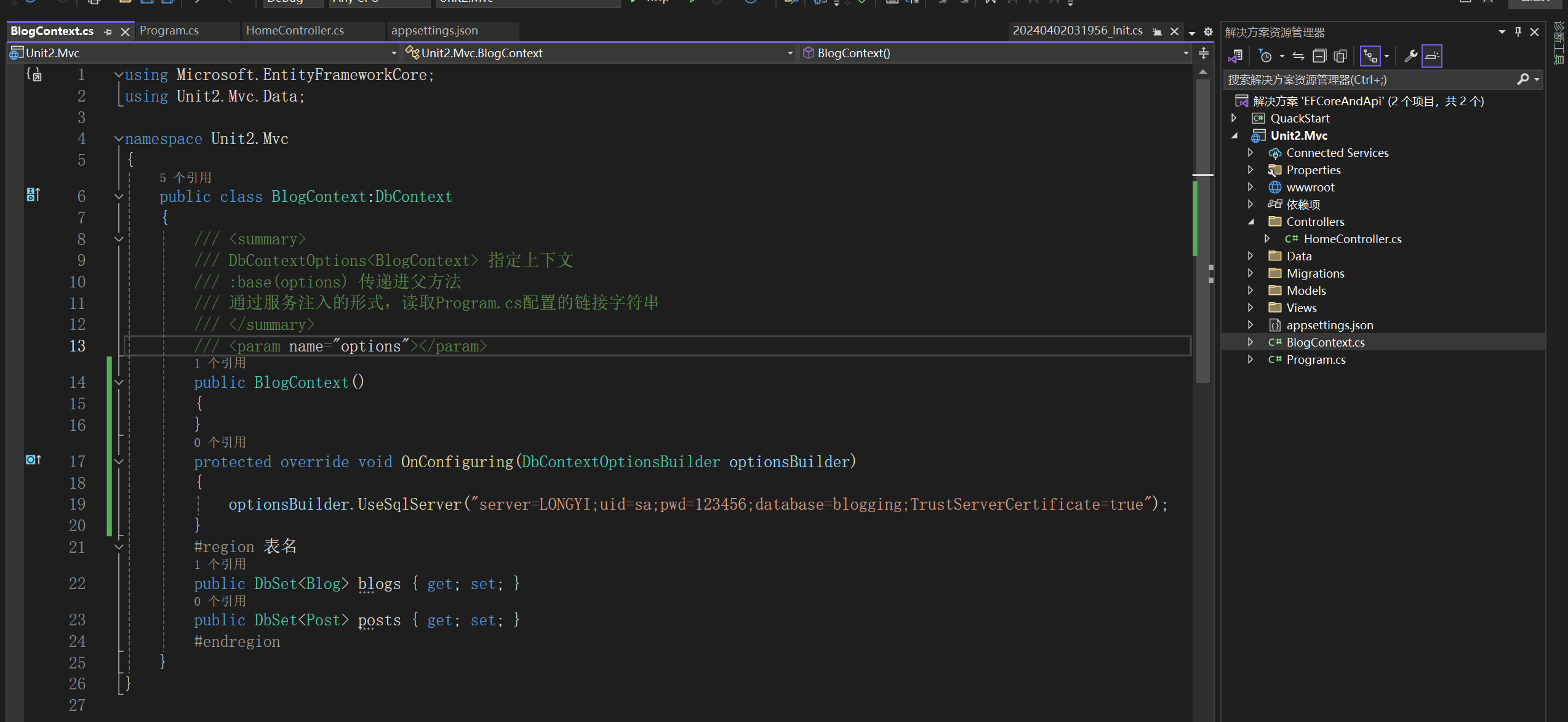
Task: Open properties with the wrench icon
Action: click(1410, 56)
